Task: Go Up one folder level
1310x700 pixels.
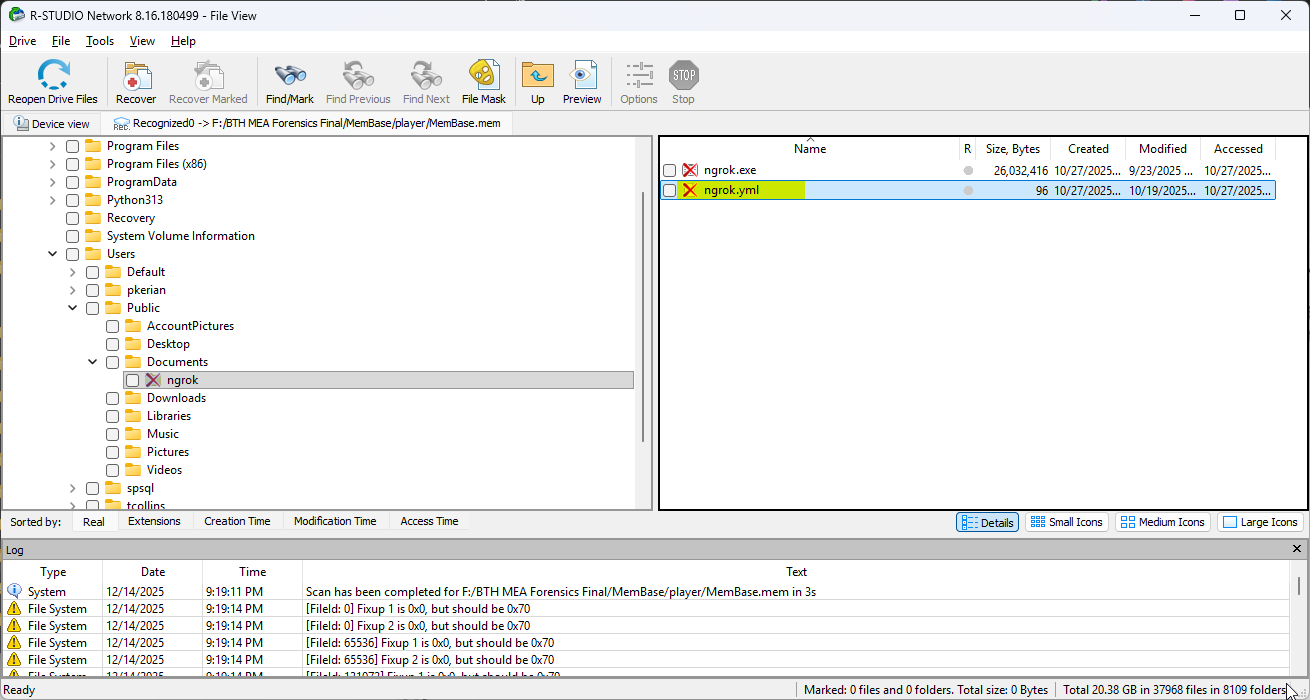Action: pyautogui.click(x=538, y=76)
